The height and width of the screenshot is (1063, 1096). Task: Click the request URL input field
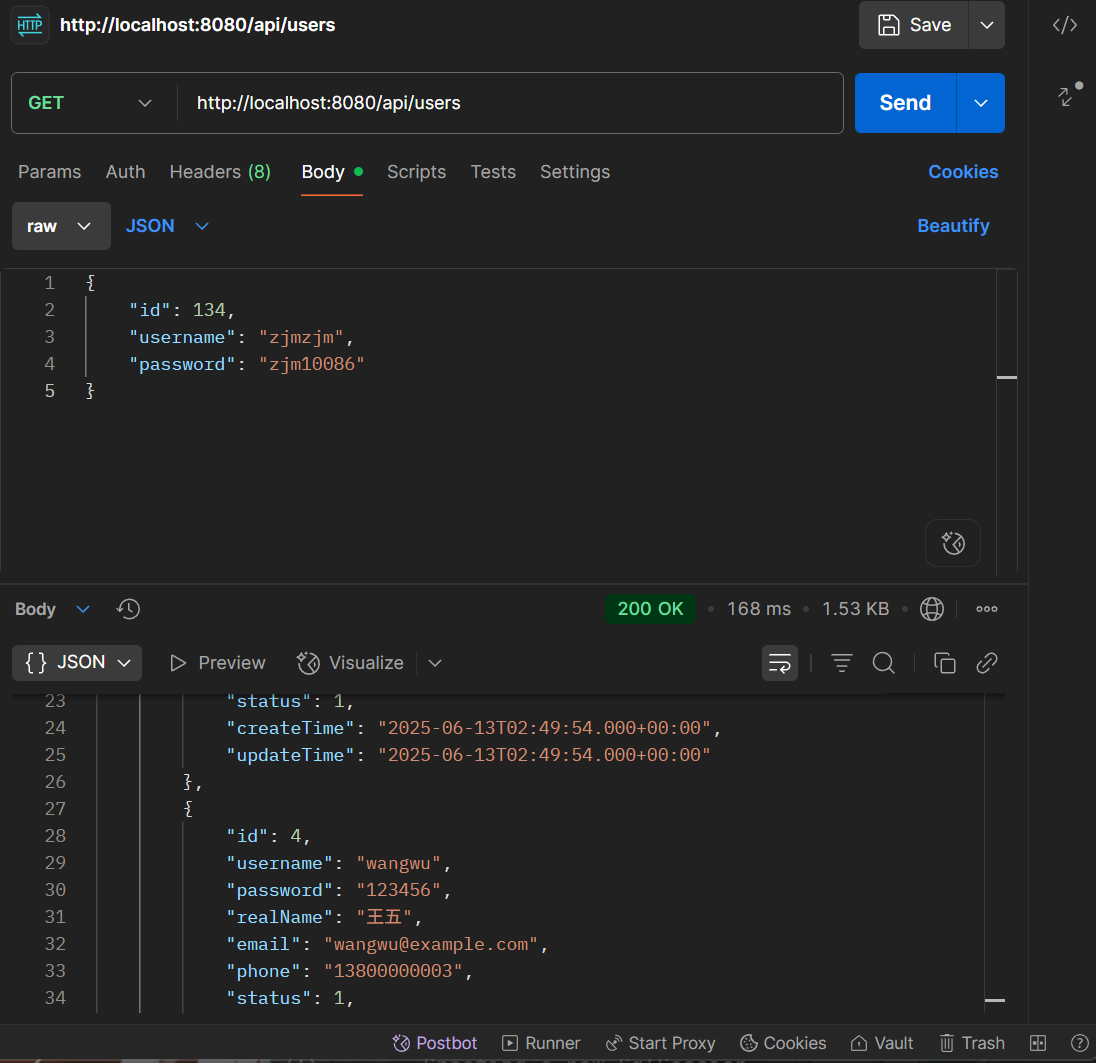pyautogui.click(x=510, y=103)
